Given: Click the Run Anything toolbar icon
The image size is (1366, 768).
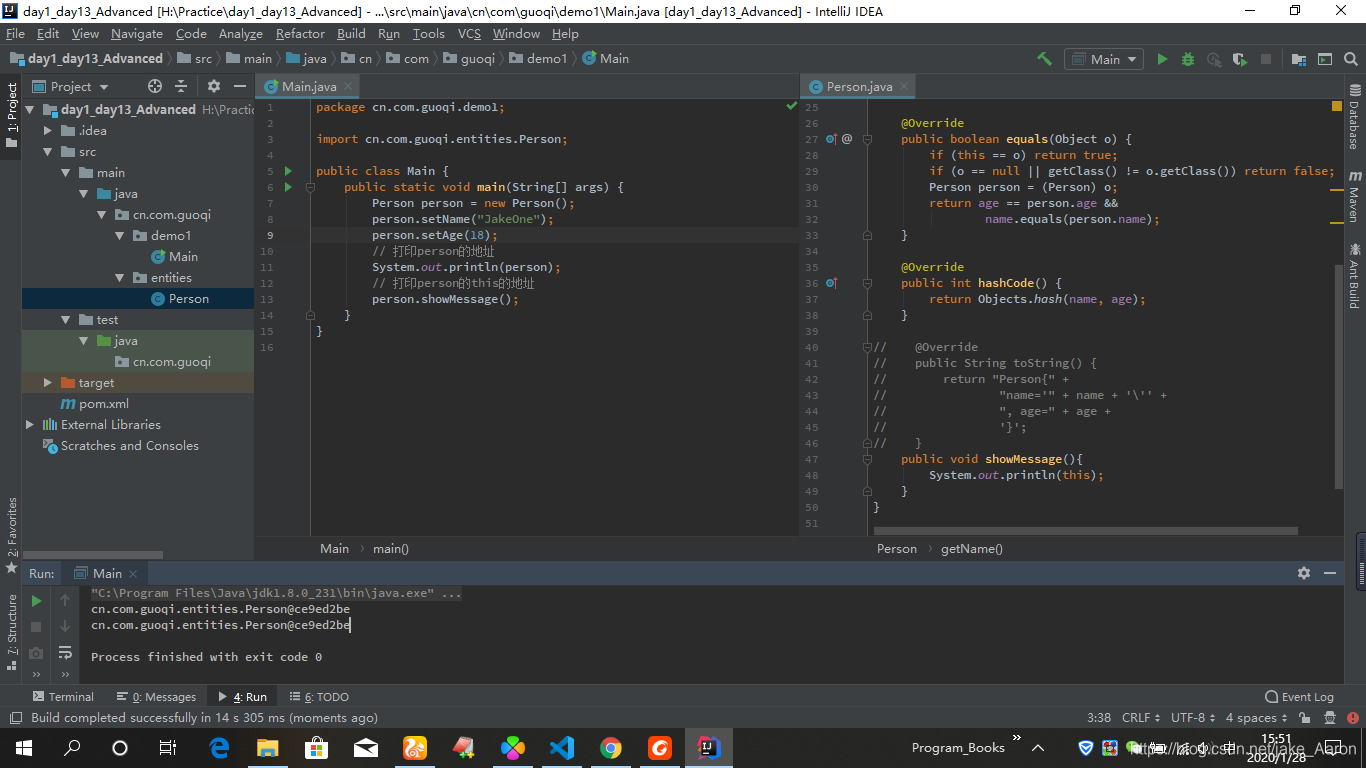Looking at the screenshot, I should (1325, 59).
